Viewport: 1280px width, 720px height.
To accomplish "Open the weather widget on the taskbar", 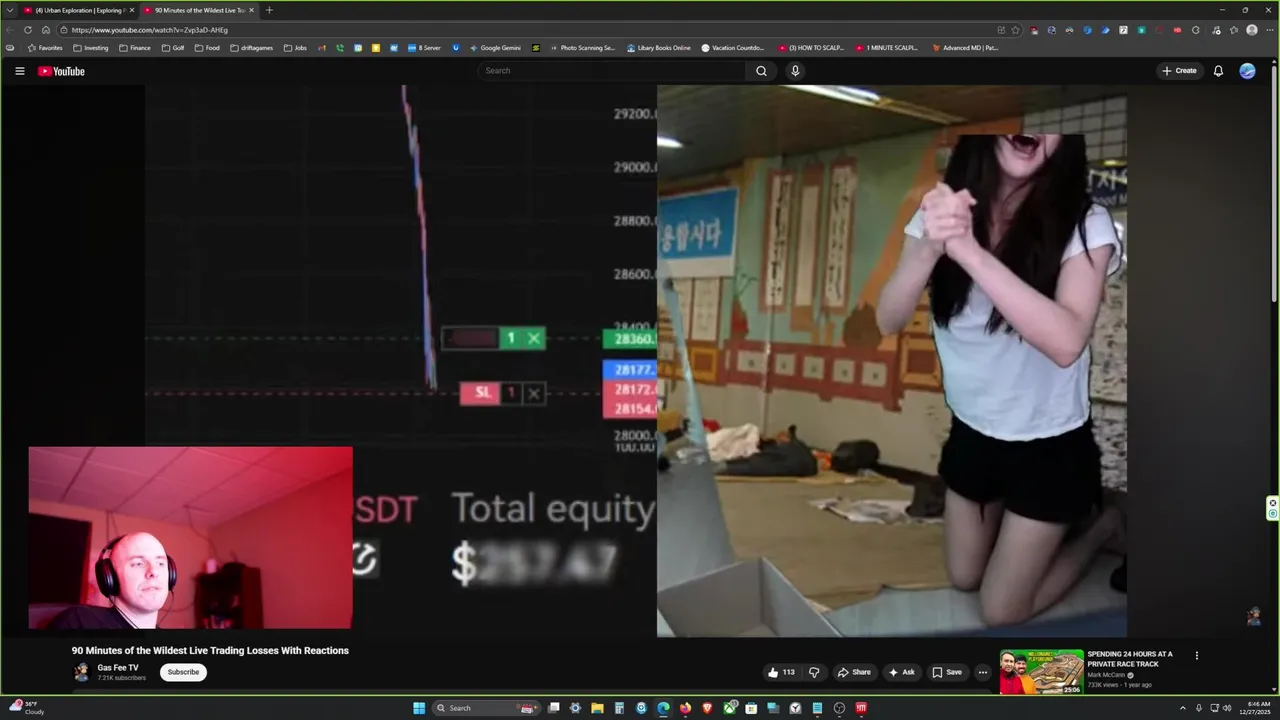I will click(26, 707).
